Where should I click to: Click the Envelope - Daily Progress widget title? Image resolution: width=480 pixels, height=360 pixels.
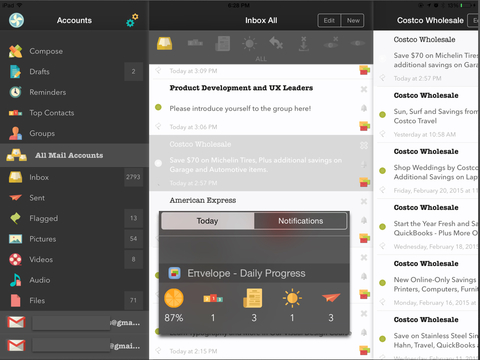246,273
